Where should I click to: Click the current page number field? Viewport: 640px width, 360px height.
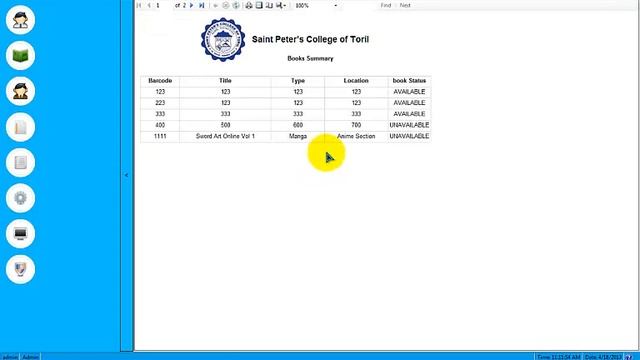tap(163, 5)
